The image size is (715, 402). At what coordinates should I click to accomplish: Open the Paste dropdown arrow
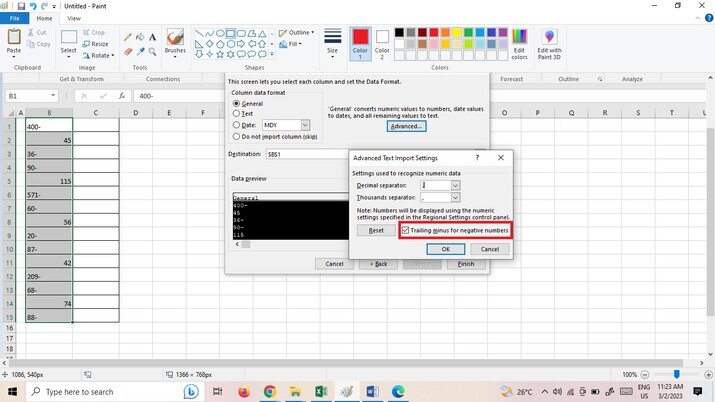[14, 57]
